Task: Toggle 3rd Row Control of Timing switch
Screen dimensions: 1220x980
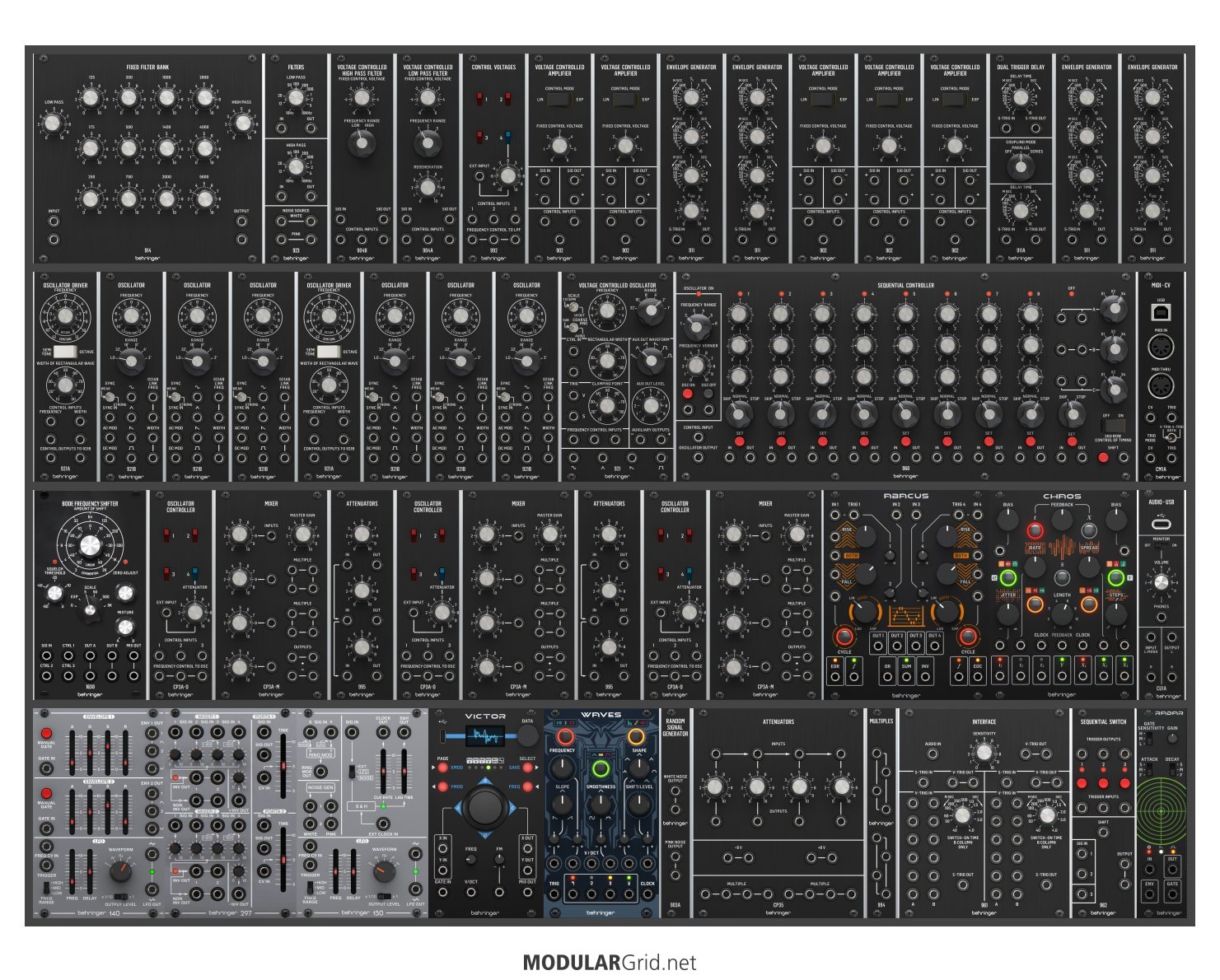Action: point(1113,427)
